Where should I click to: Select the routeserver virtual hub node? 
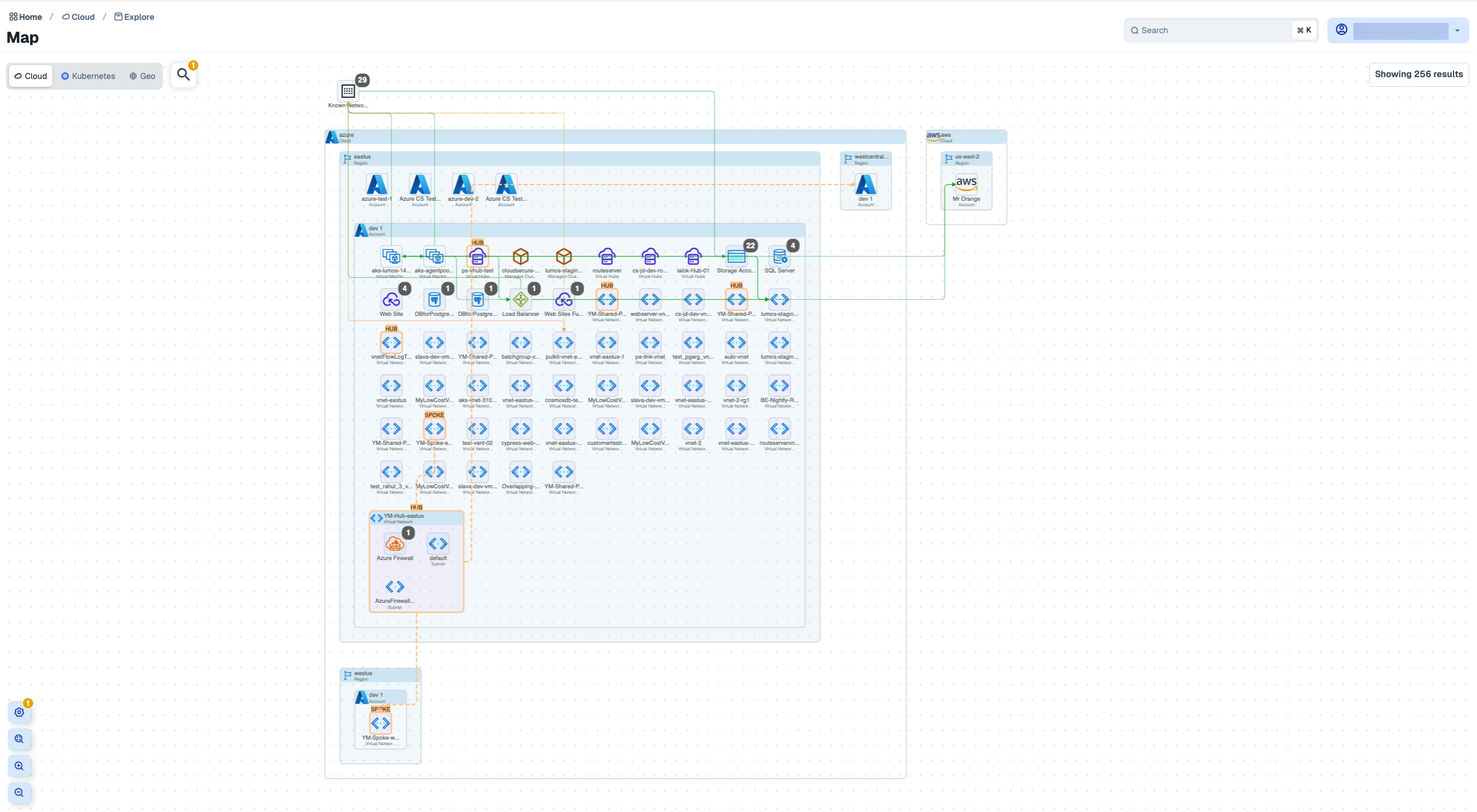(x=607, y=256)
